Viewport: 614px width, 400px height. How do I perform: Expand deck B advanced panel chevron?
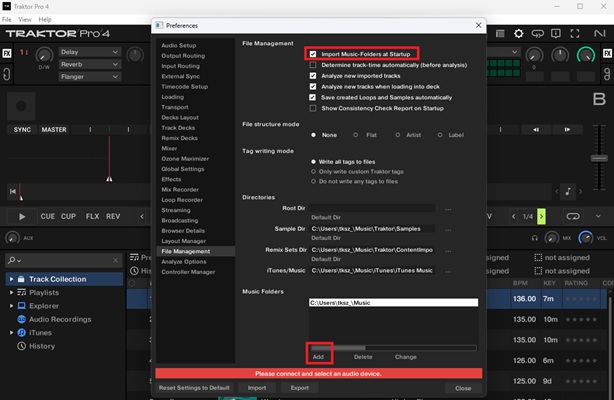coord(598,216)
